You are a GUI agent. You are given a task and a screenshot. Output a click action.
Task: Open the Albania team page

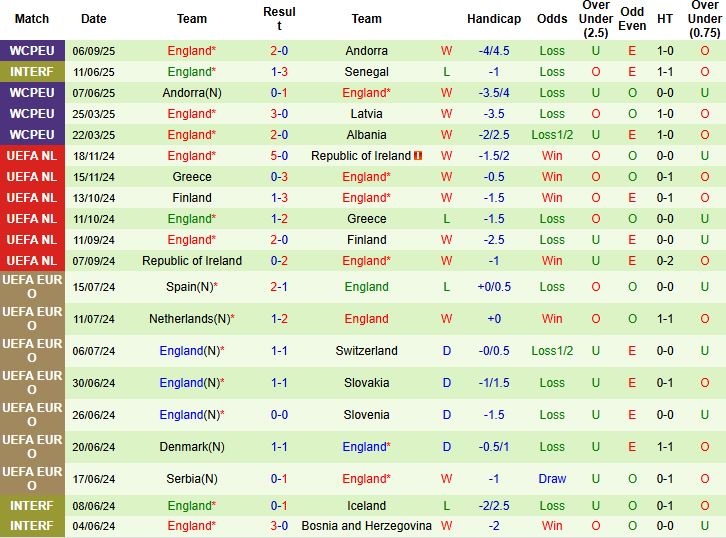click(366, 135)
